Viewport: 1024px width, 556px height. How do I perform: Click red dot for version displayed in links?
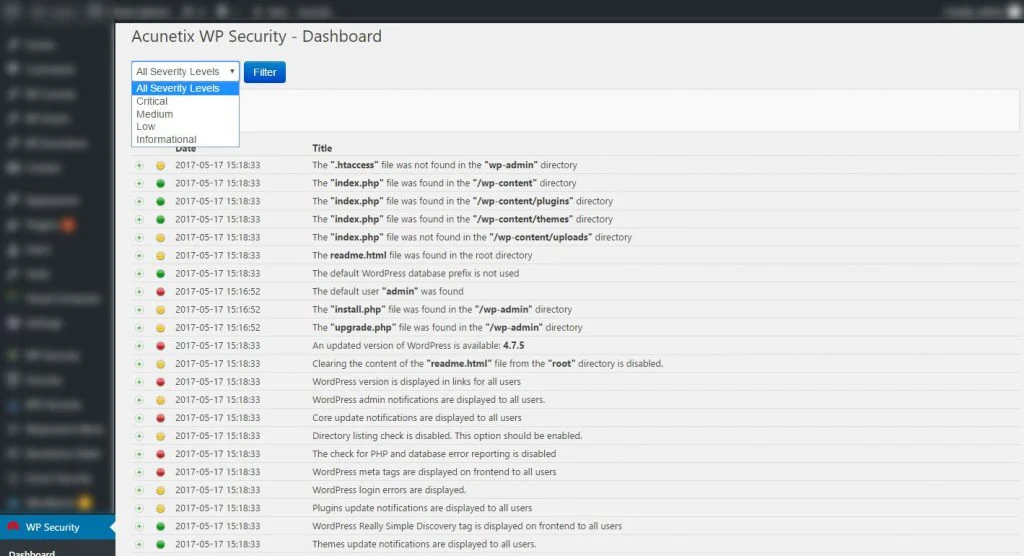pyautogui.click(x=160, y=382)
